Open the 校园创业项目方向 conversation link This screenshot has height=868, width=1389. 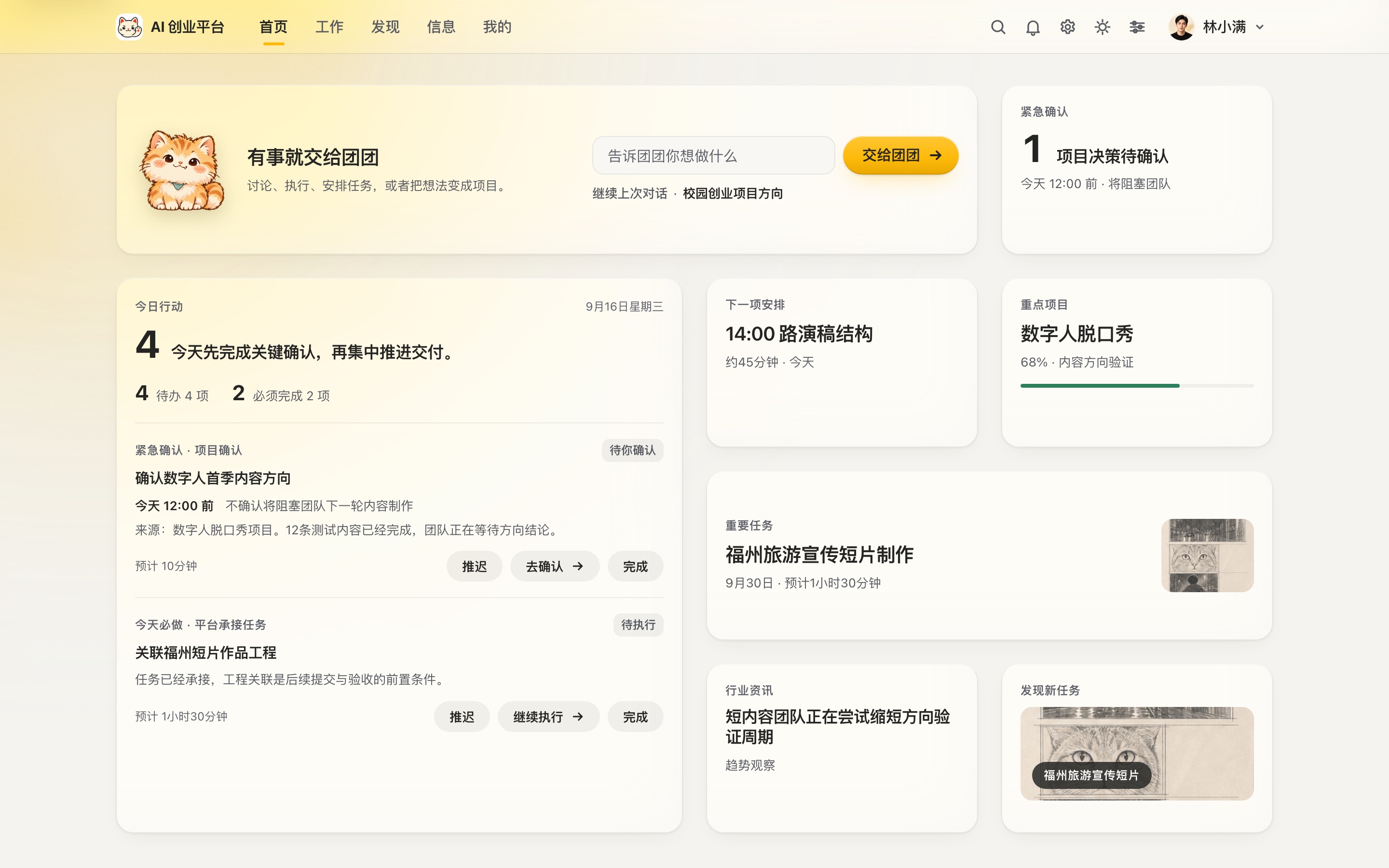click(733, 193)
